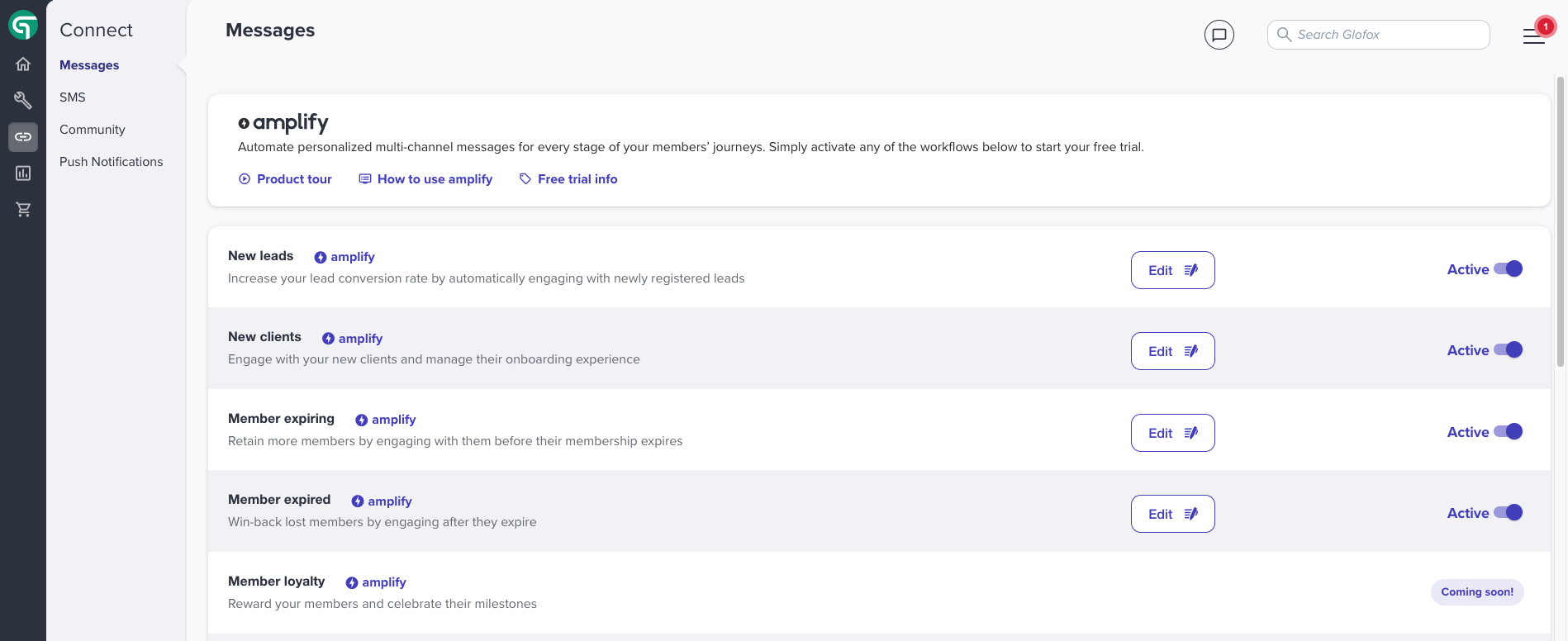This screenshot has width=1568, height=641.
Task: Click amplify badge next to Member expired
Action: [382, 501]
